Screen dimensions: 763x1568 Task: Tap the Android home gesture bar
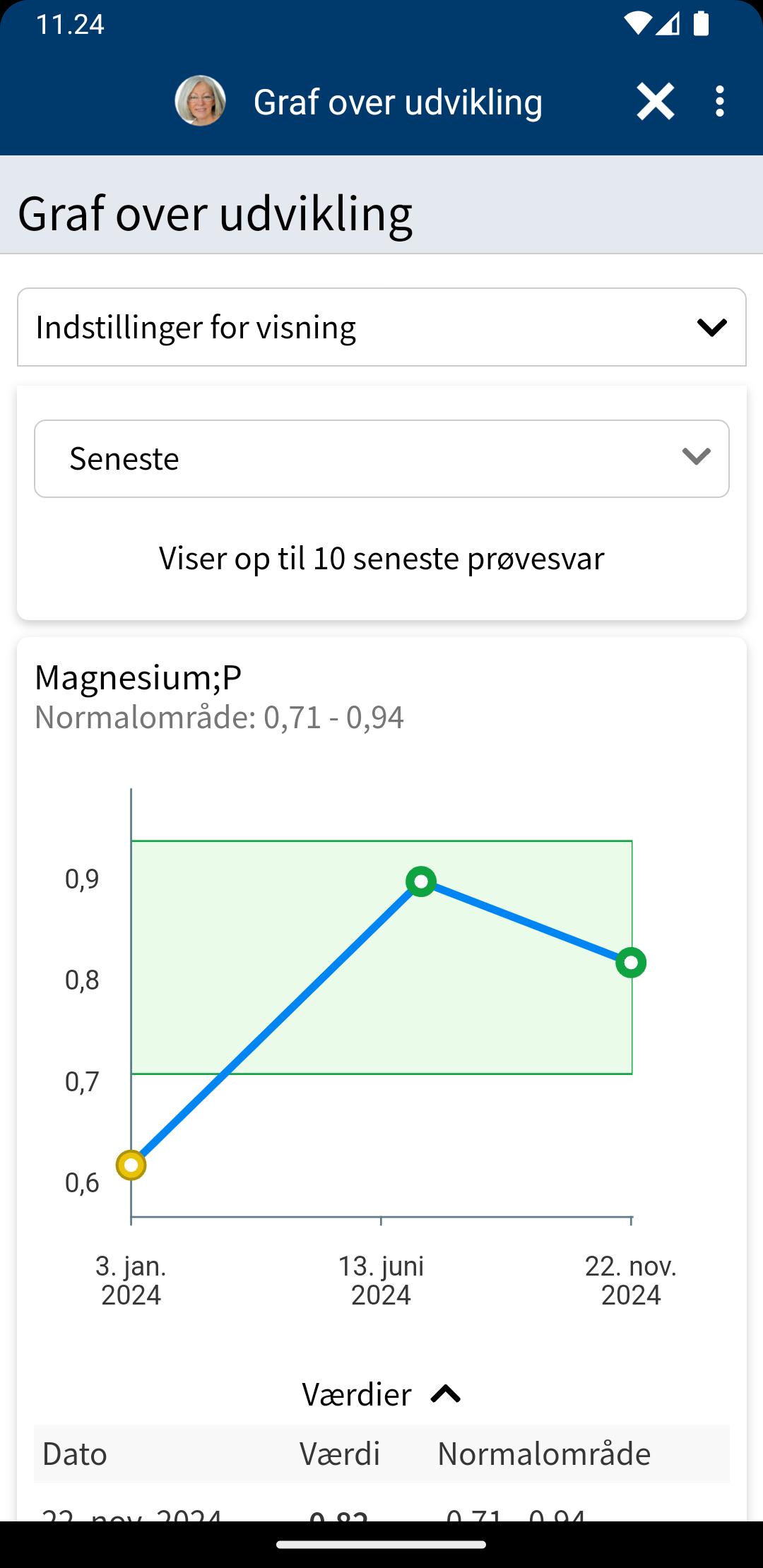pyautogui.click(x=381, y=1545)
